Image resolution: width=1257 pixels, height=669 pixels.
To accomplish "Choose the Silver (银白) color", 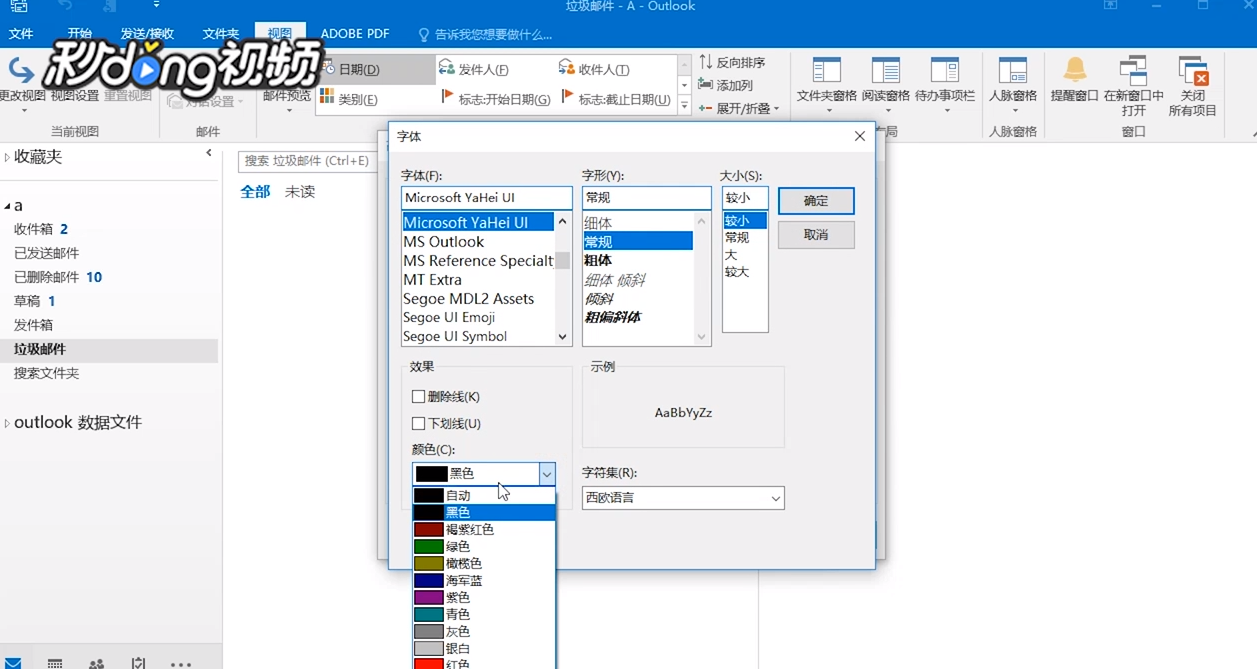I will pyautogui.click(x=484, y=648).
